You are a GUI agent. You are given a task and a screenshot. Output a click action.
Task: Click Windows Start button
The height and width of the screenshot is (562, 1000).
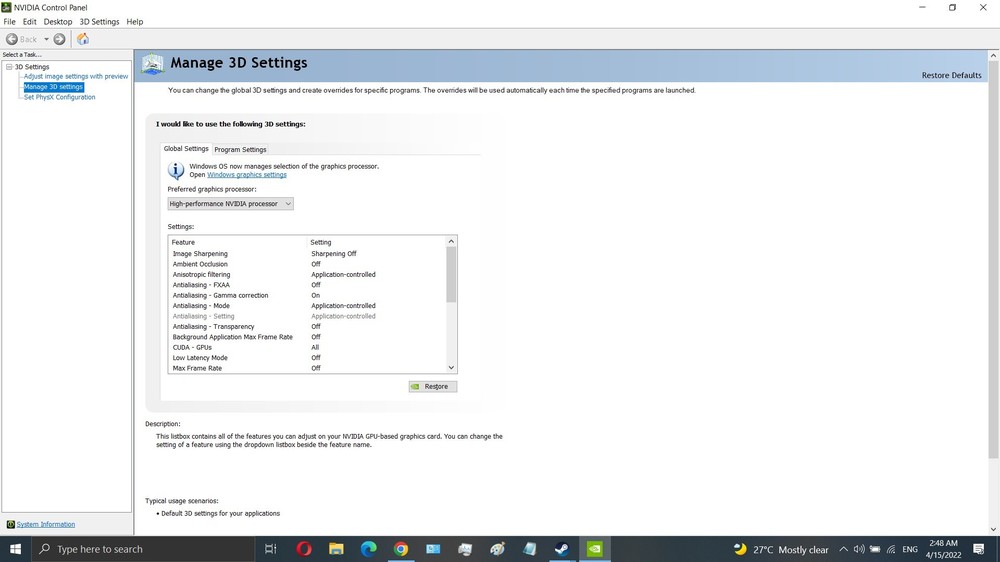(x=15, y=549)
